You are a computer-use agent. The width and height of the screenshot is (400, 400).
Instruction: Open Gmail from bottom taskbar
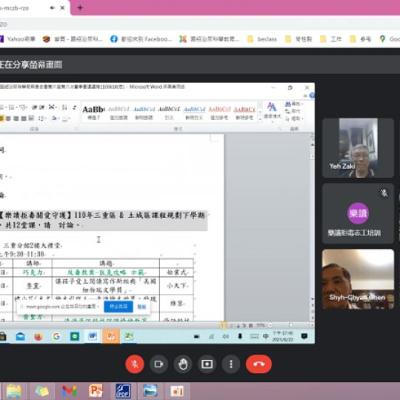click(x=69, y=391)
